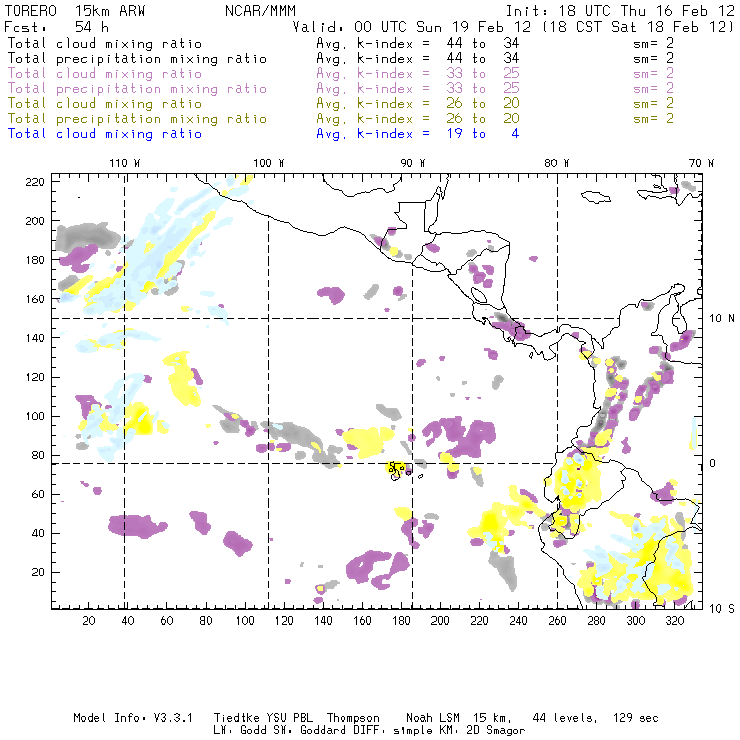
Task: Select "sm= 2" on the purple precipitation row
Action: [x=654, y=88]
